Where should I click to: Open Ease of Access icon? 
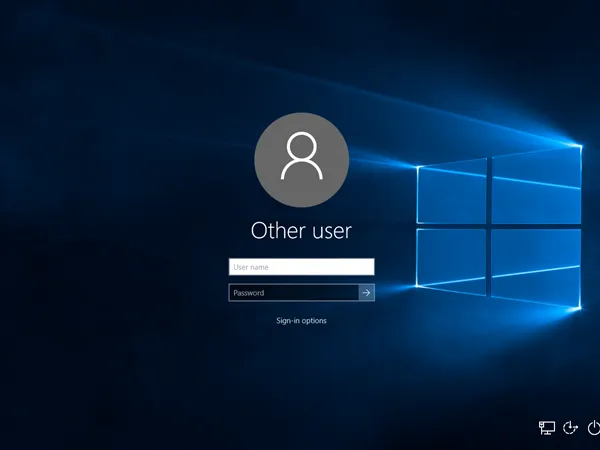click(x=570, y=427)
